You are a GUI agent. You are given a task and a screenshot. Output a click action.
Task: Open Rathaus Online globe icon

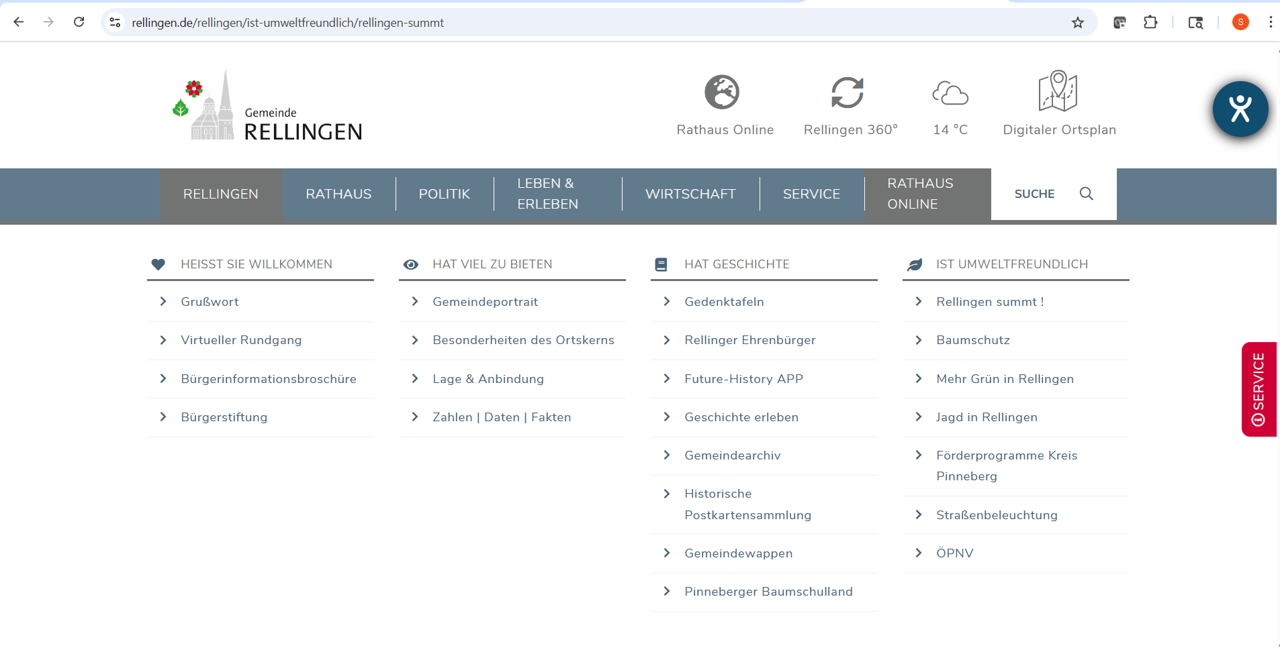coord(721,93)
